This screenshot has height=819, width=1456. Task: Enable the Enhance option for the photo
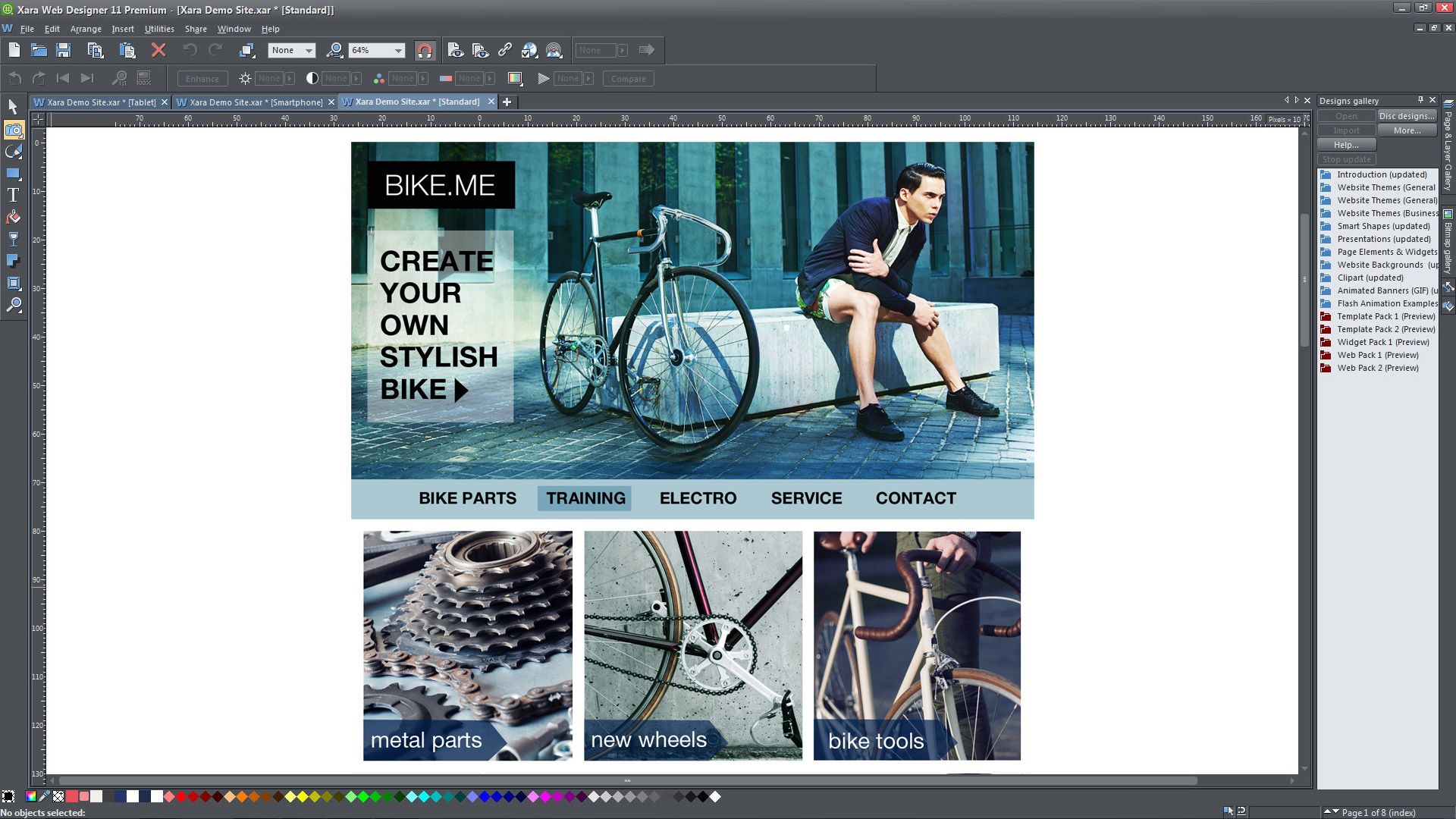[202, 78]
